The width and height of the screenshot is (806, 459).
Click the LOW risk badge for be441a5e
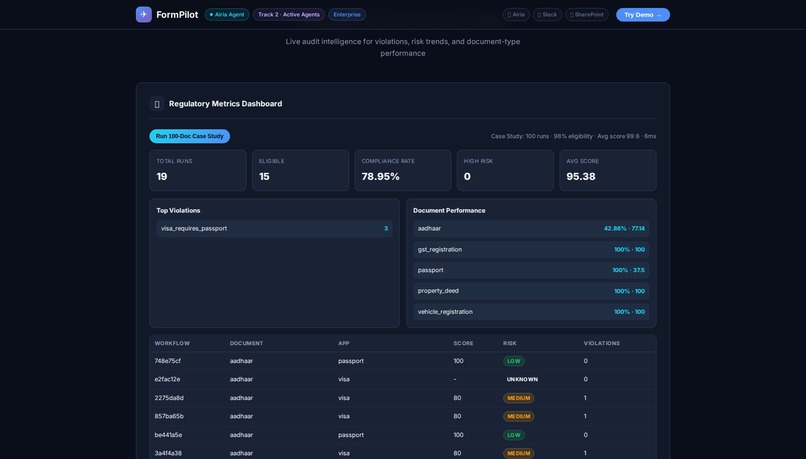[x=514, y=435]
